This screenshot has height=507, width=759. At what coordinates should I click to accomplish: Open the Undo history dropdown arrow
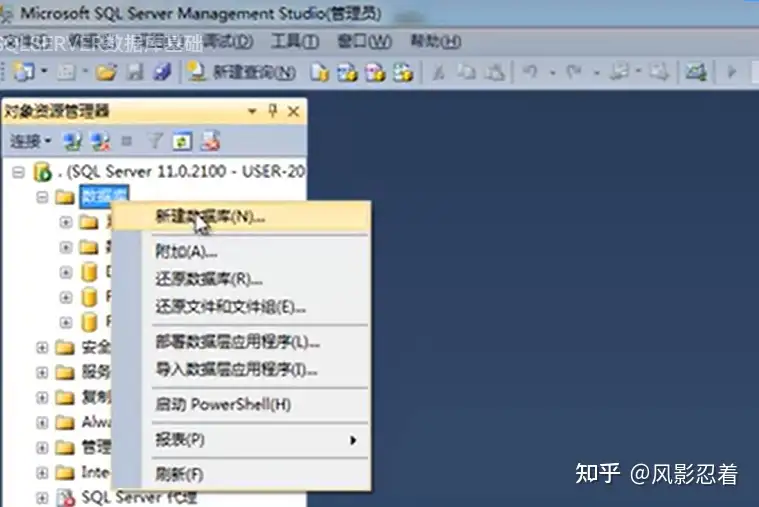pos(552,73)
